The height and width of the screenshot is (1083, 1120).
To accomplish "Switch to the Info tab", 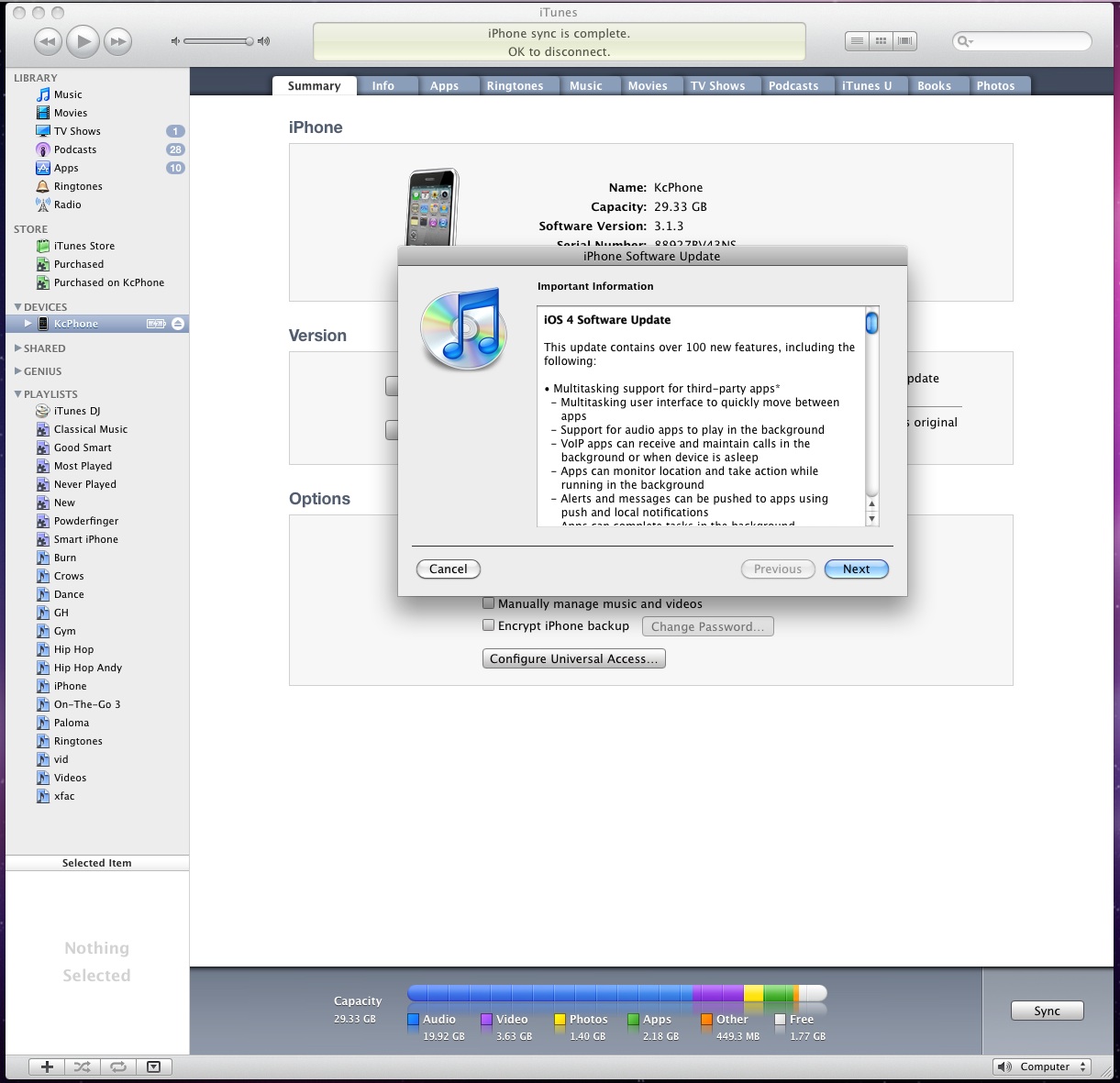I will tap(383, 86).
